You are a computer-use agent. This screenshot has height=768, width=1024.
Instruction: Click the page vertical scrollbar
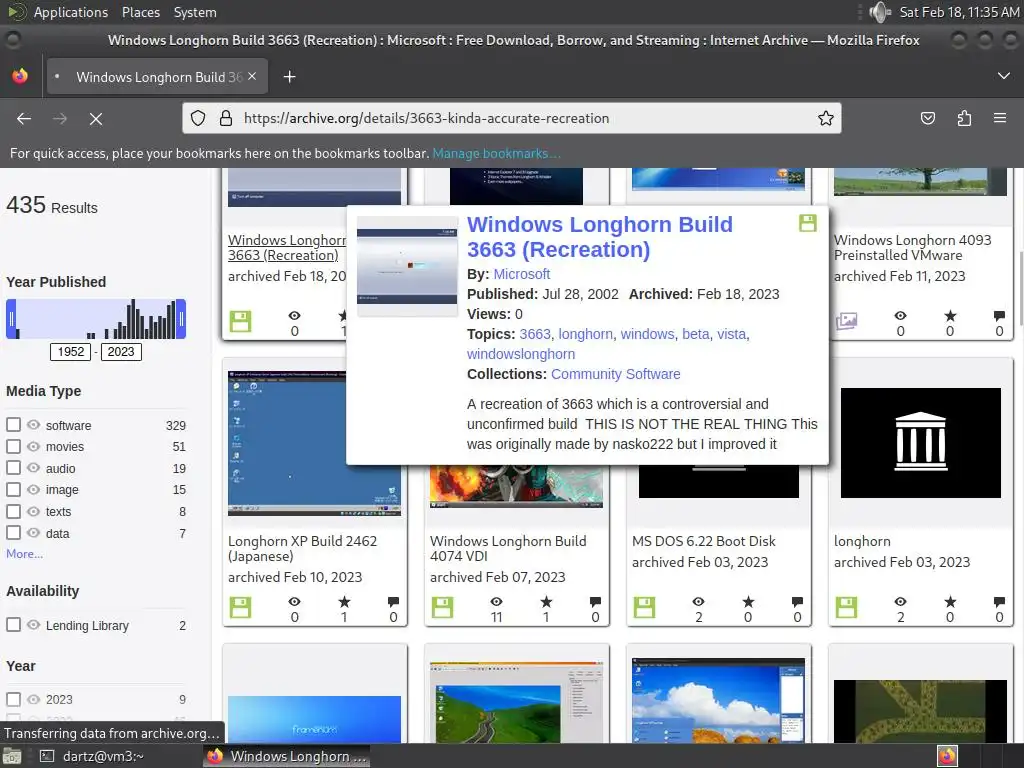[1020, 287]
